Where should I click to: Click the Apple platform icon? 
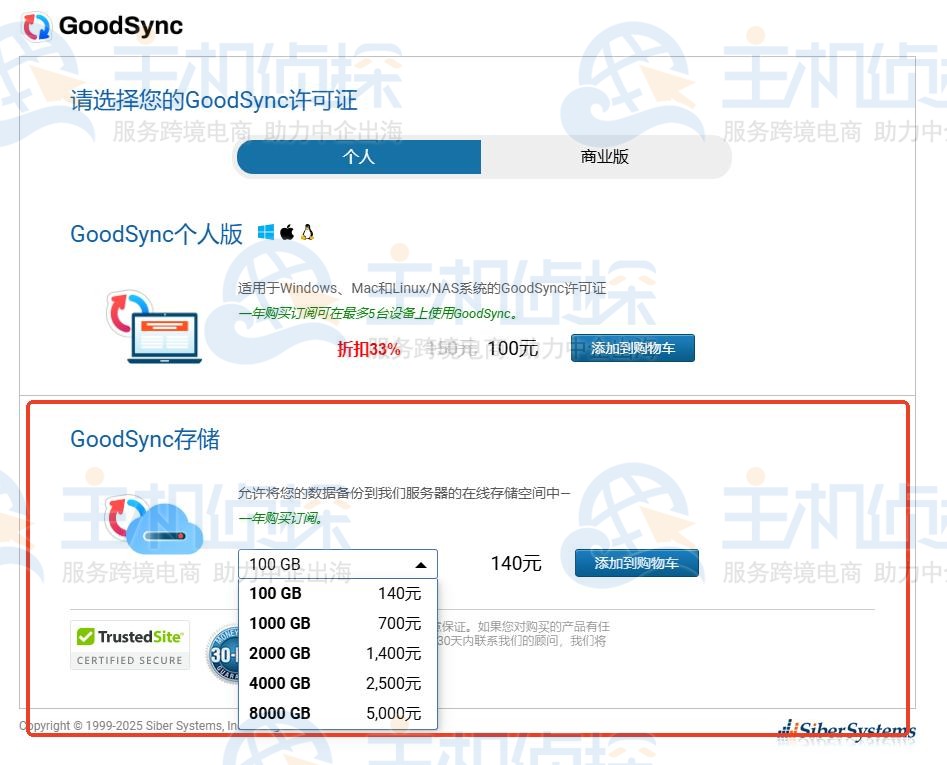(x=287, y=232)
